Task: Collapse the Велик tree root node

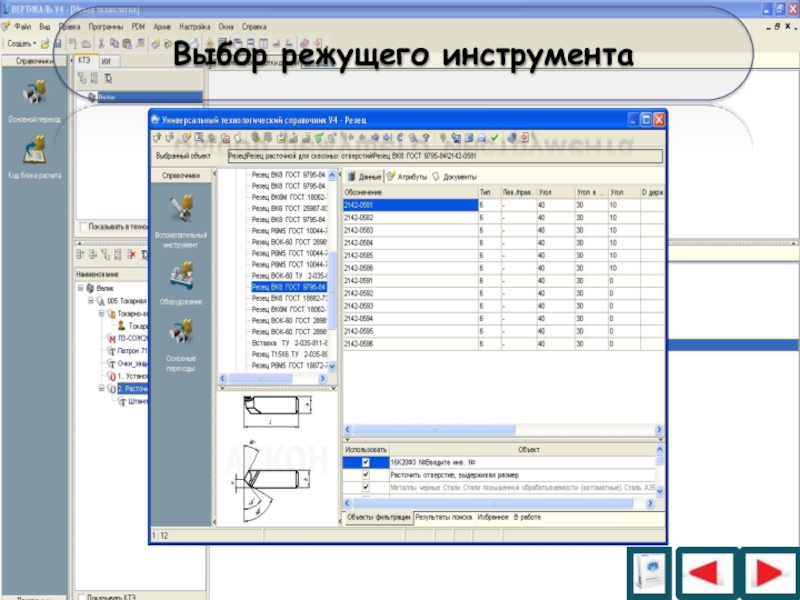Action: coord(79,288)
